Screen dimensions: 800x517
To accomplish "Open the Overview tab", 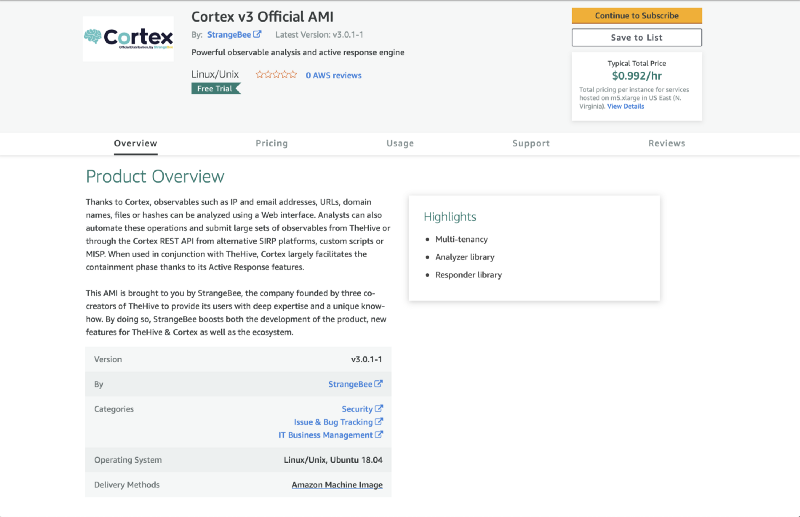I will tap(135, 143).
